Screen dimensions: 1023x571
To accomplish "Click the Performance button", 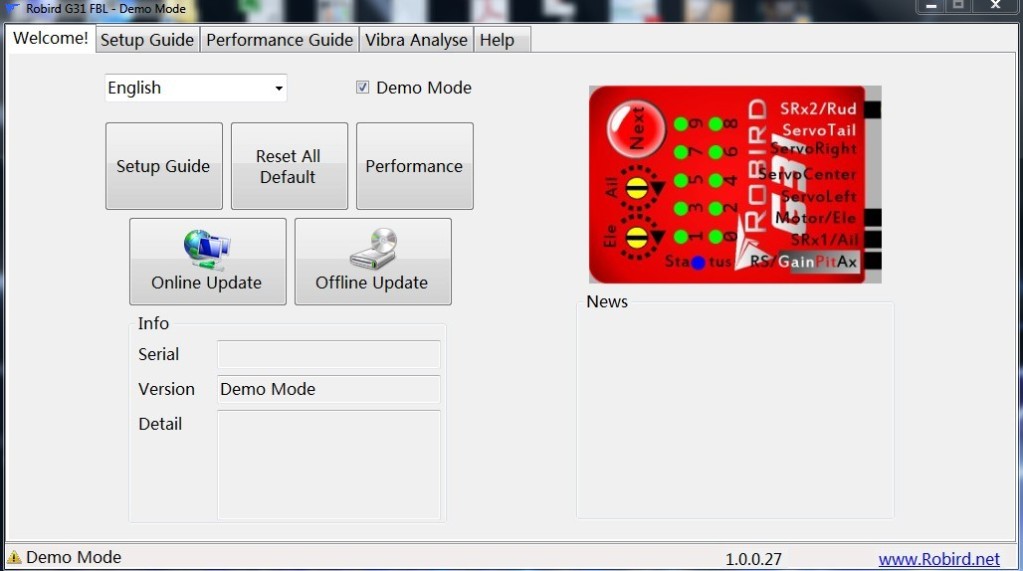I will [414, 166].
